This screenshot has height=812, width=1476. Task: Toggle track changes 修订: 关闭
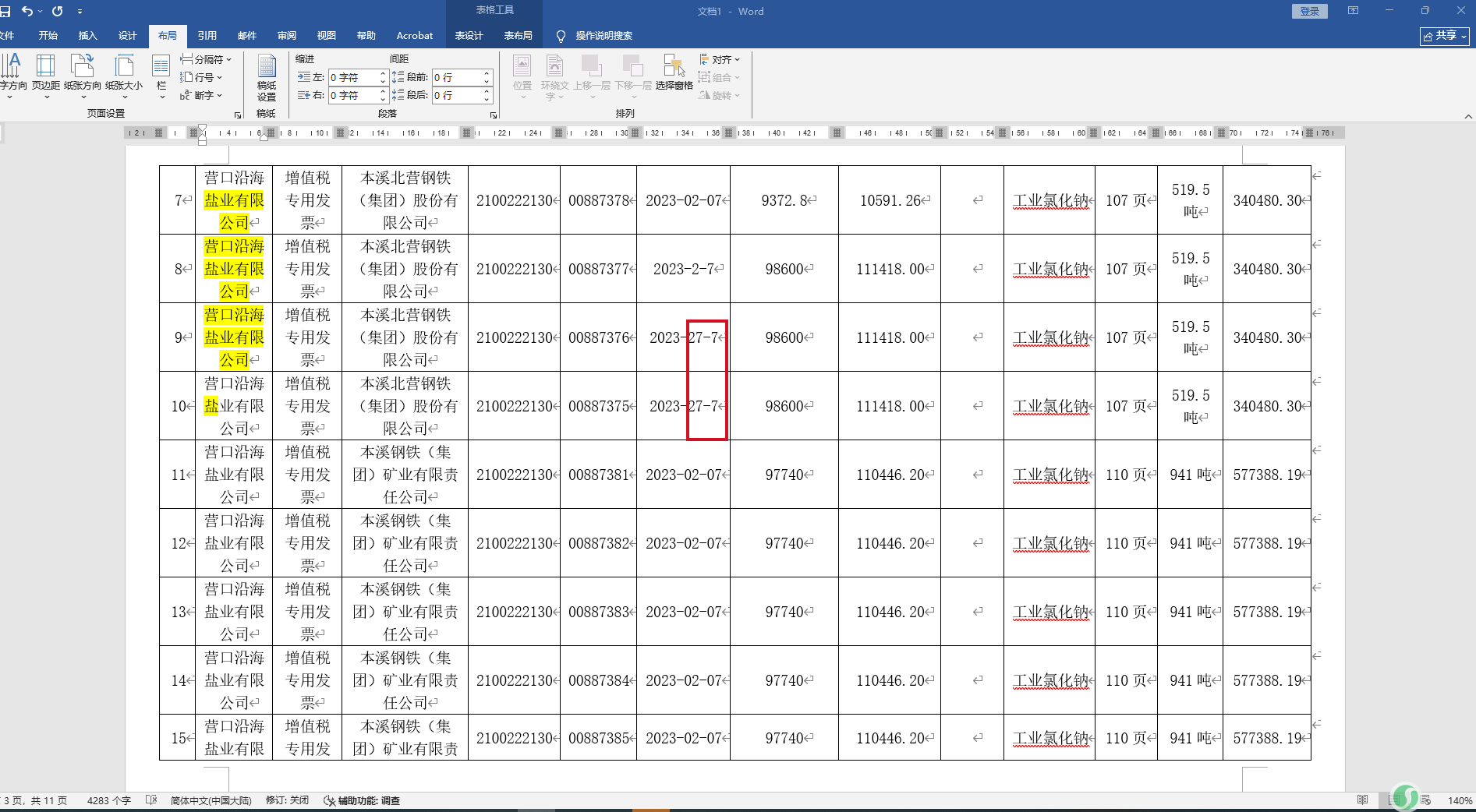coord(287,800)
